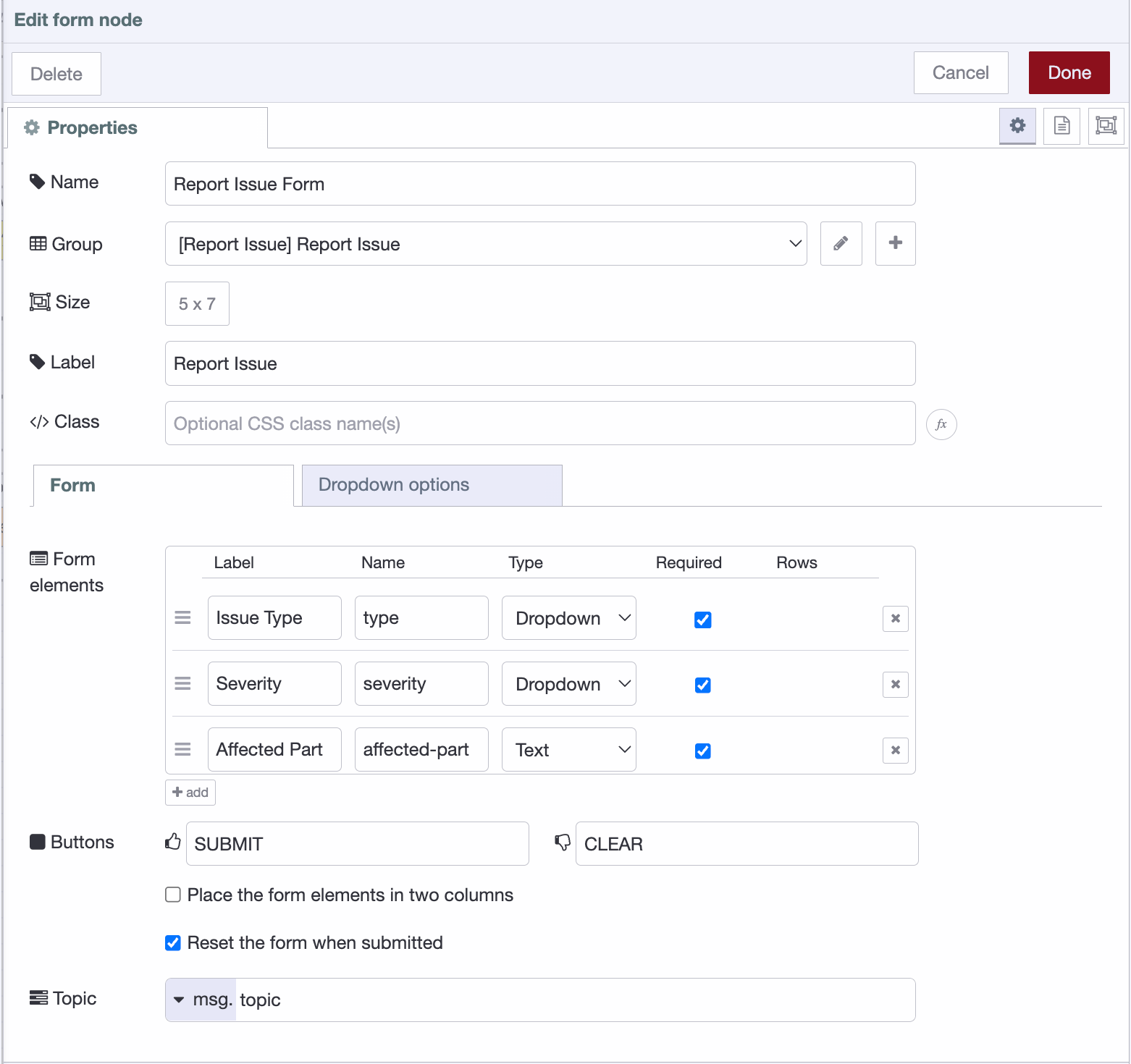Remove the Issue Type form element

(896, 618)
